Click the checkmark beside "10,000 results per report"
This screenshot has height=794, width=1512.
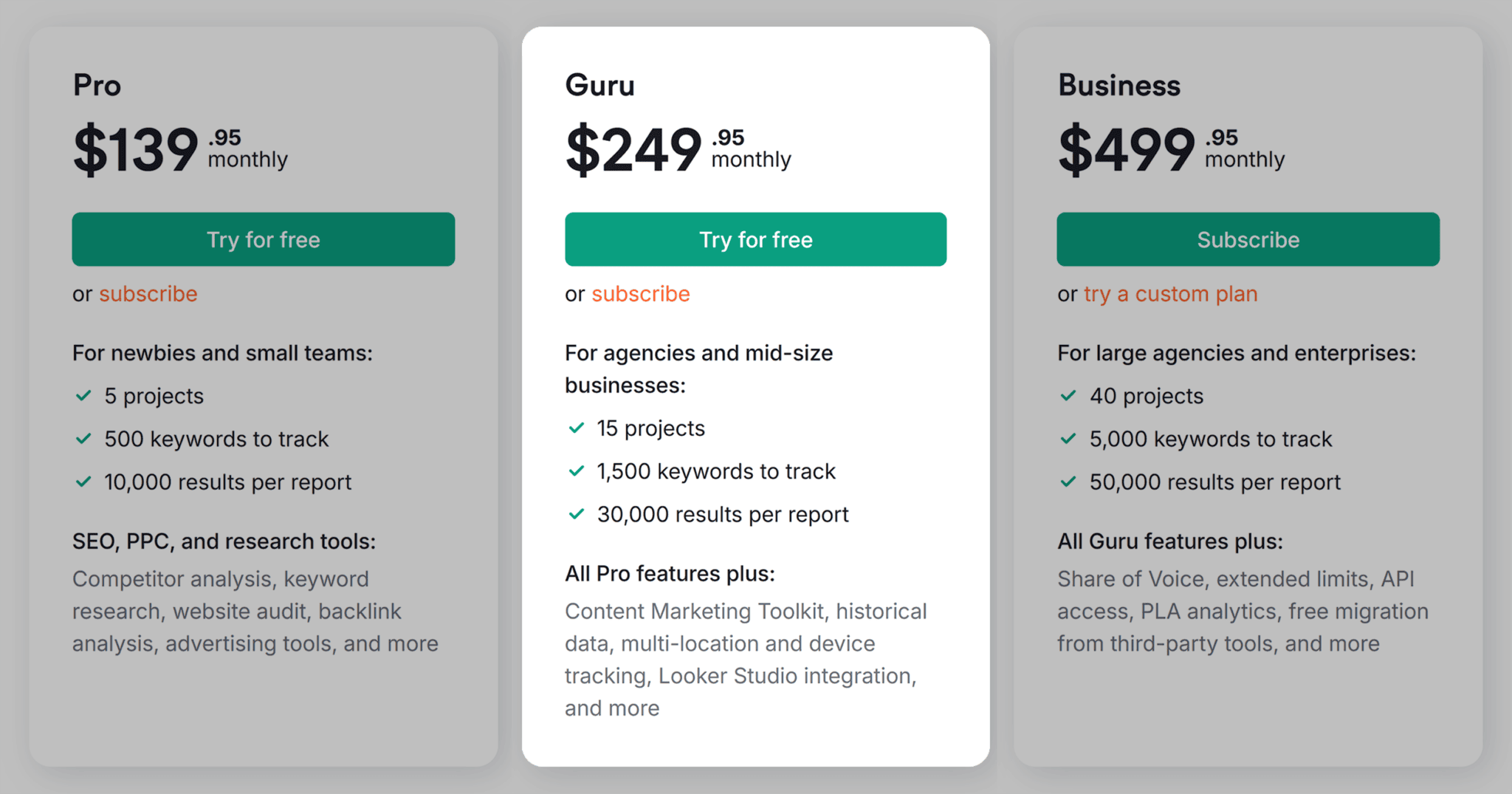(83, 482)
